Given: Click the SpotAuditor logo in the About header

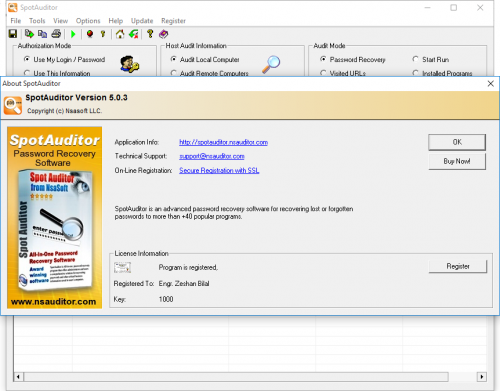Looking at the screenshot, I should (x=13, y=105).
